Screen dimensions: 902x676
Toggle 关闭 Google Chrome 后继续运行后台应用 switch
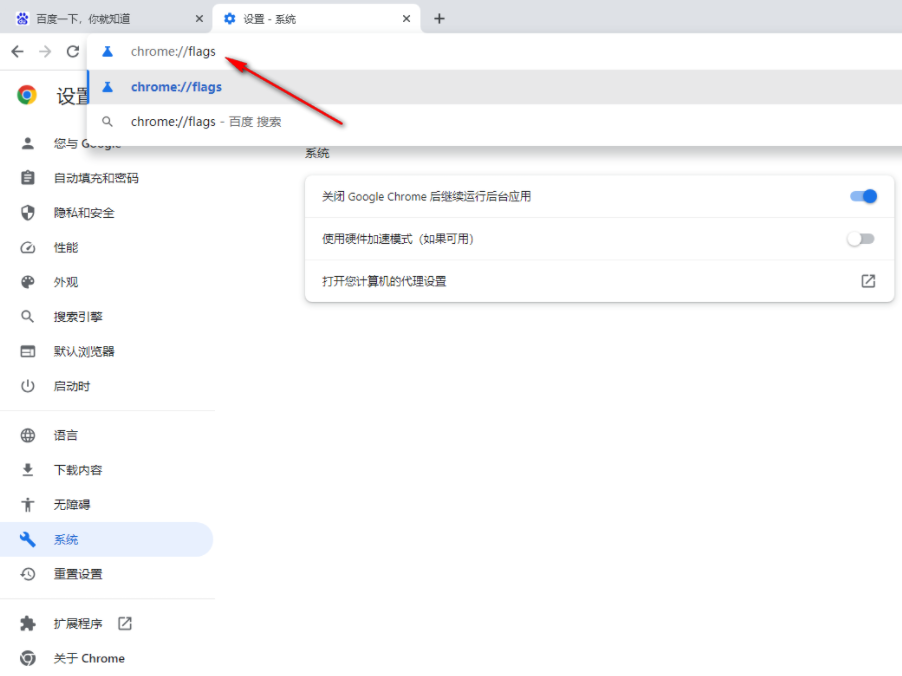coord(863,196)
